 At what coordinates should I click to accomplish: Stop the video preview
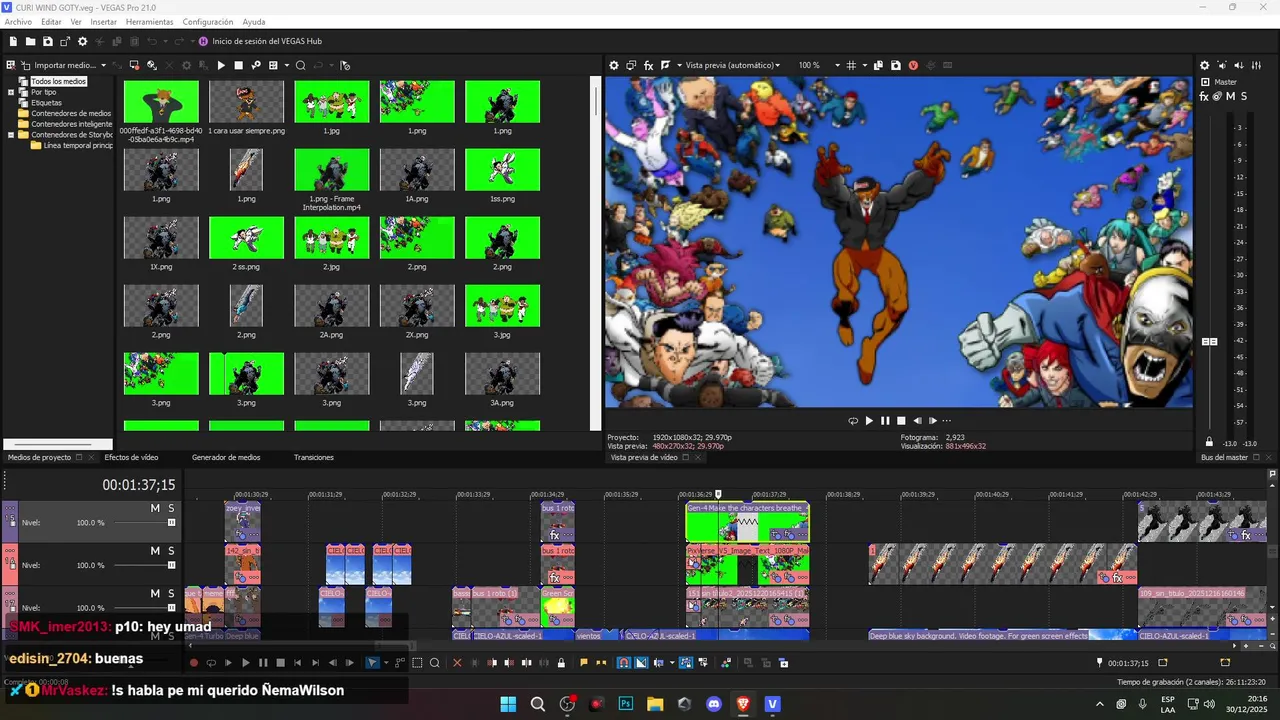coord(901,421)
